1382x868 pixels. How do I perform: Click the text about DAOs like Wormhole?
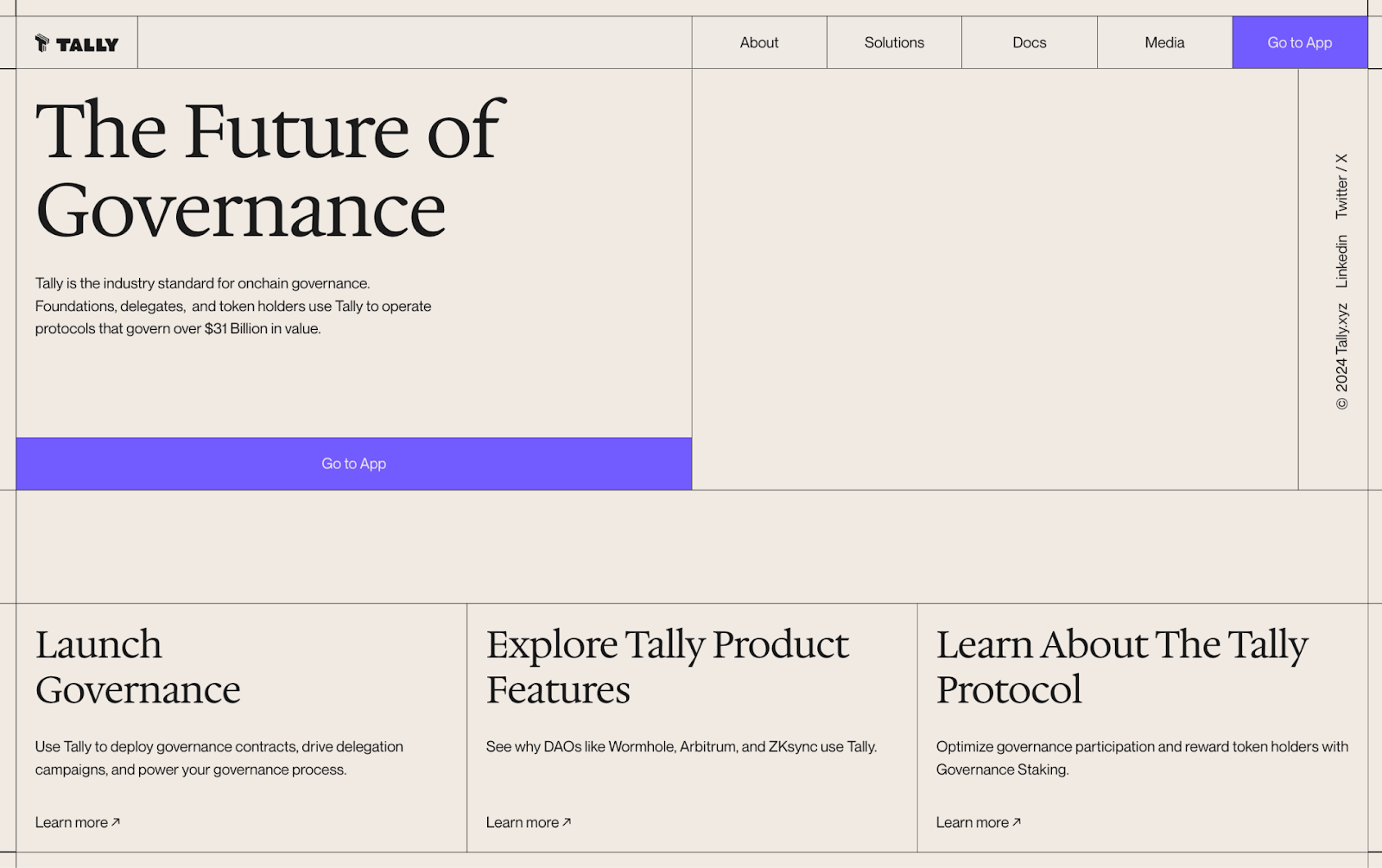681,746
